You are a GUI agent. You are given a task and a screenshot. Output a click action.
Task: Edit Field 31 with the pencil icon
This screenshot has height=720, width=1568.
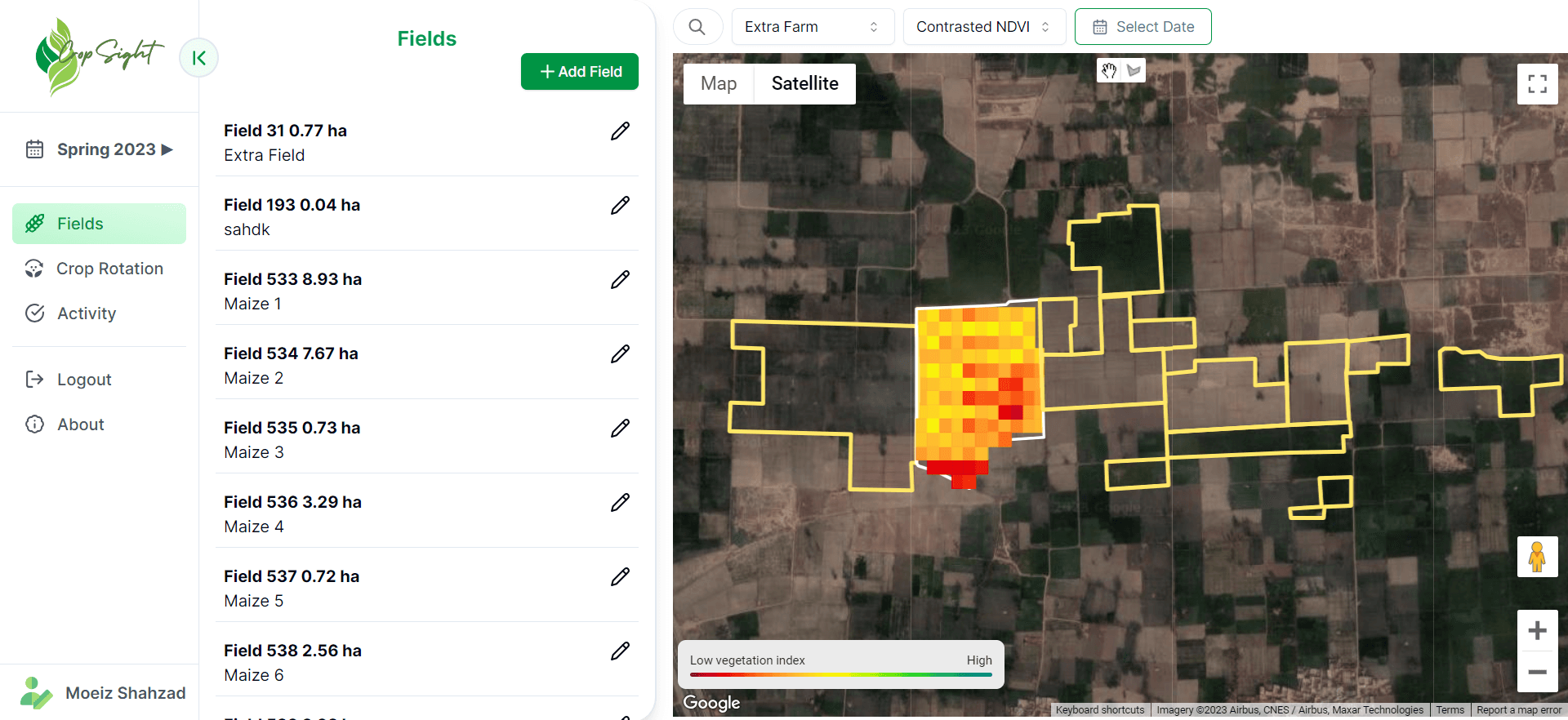pyautogui.click(x=620, y=131)
